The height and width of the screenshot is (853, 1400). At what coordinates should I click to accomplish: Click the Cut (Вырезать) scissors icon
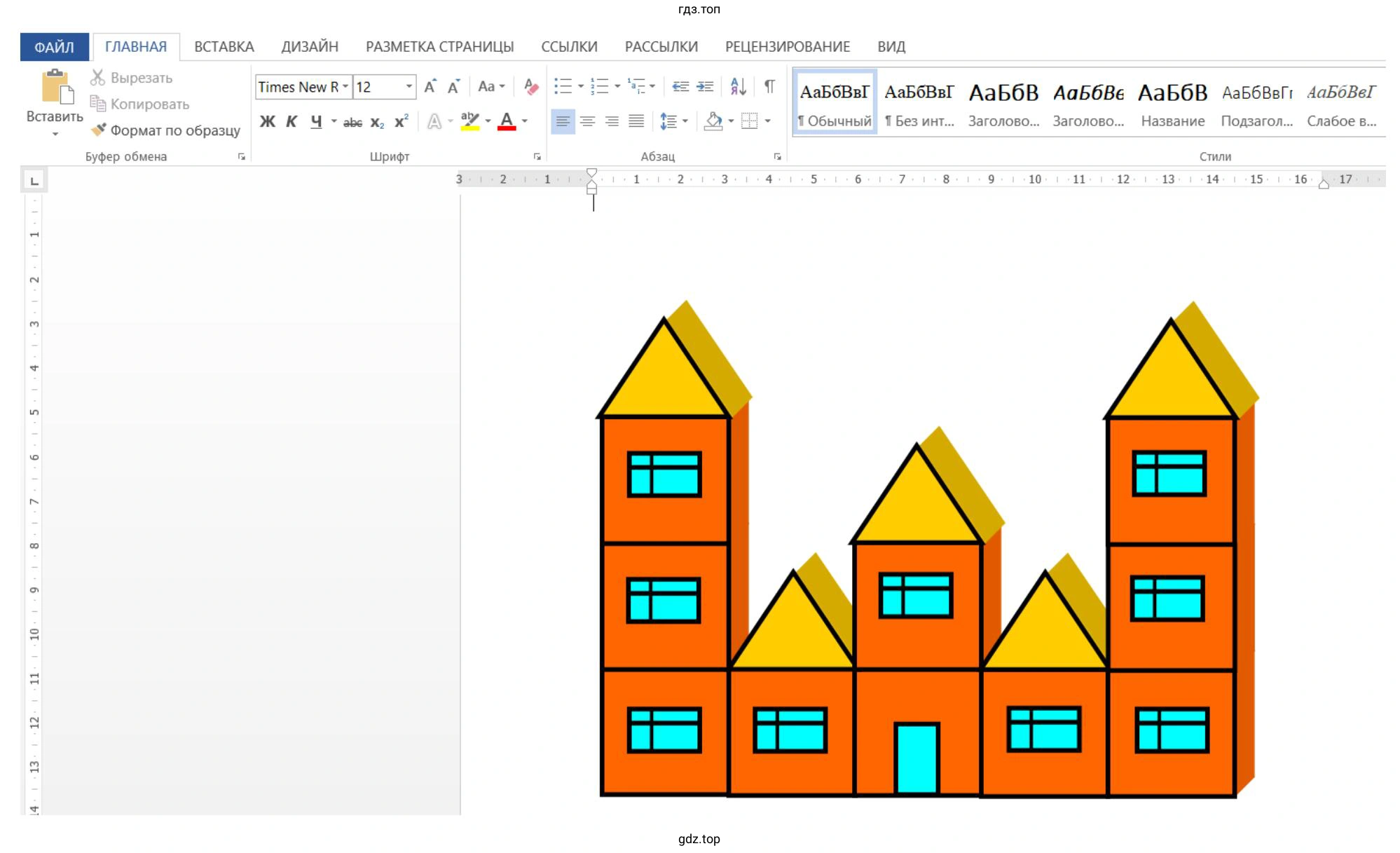point(97,78)
